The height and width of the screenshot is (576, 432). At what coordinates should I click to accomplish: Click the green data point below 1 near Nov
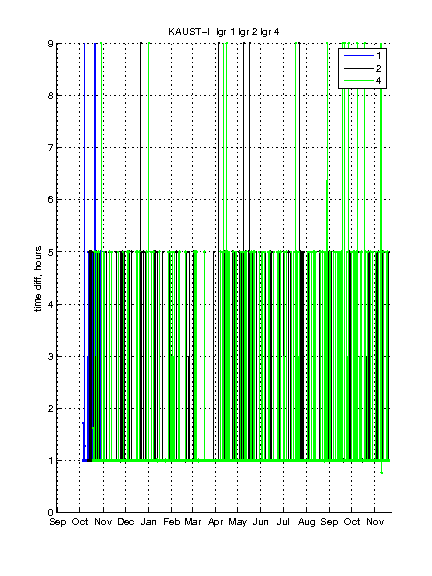(x=382, y=473)
